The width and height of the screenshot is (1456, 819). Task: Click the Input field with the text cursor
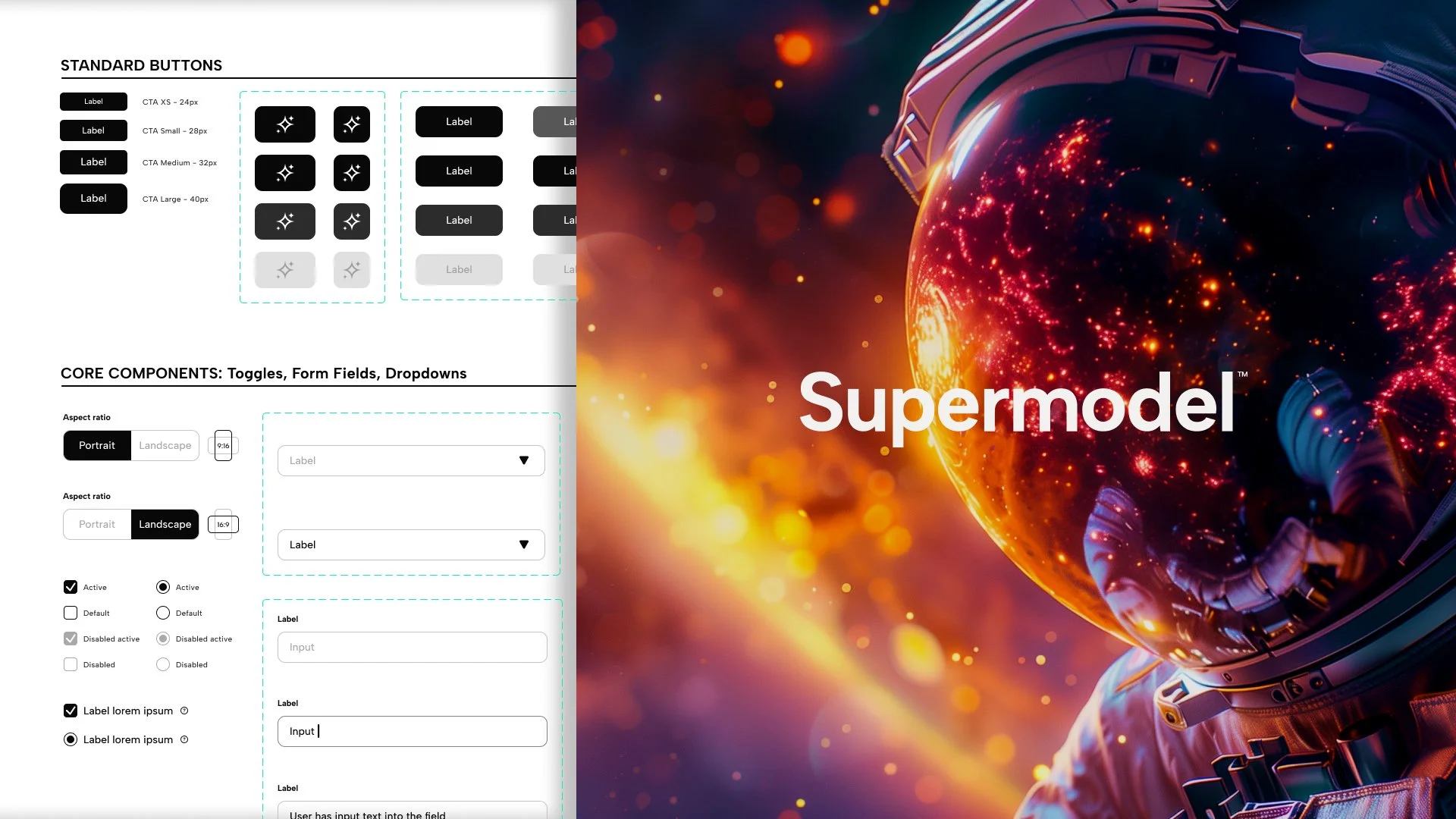412,731
